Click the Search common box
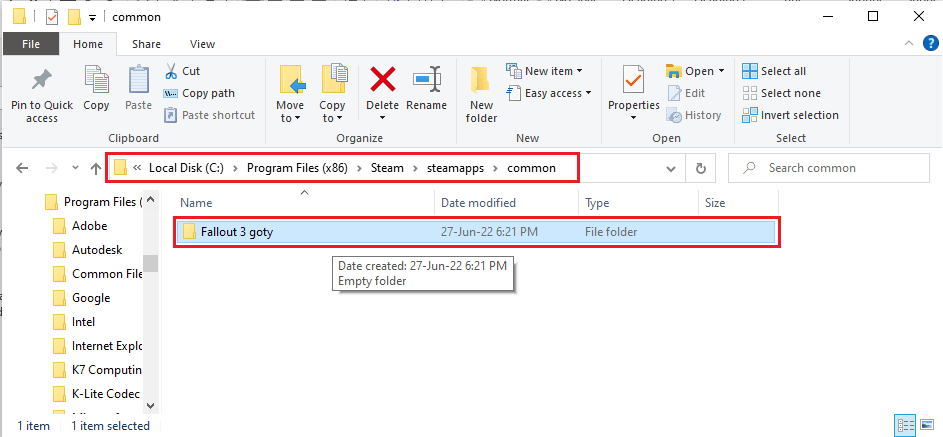The width and height of the screenshot is (943, 437). pos(829,168)
